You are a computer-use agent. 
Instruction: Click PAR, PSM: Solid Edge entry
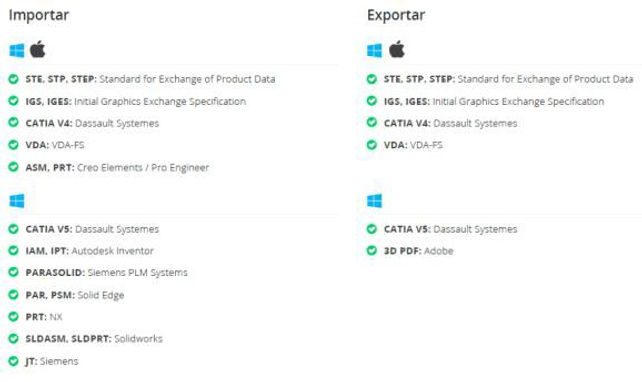point(75,295)
